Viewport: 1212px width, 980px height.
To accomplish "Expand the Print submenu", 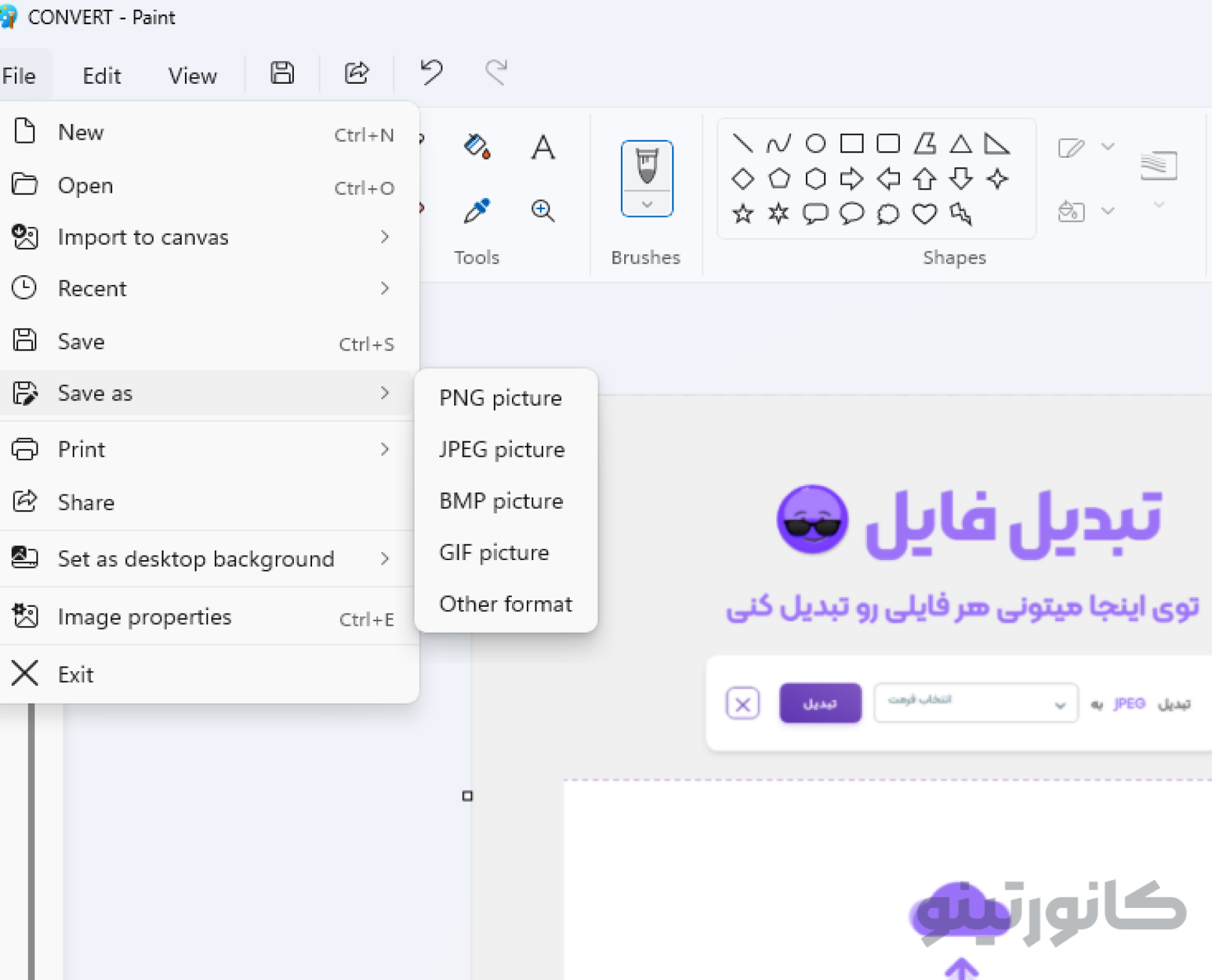I will point(206,449).
